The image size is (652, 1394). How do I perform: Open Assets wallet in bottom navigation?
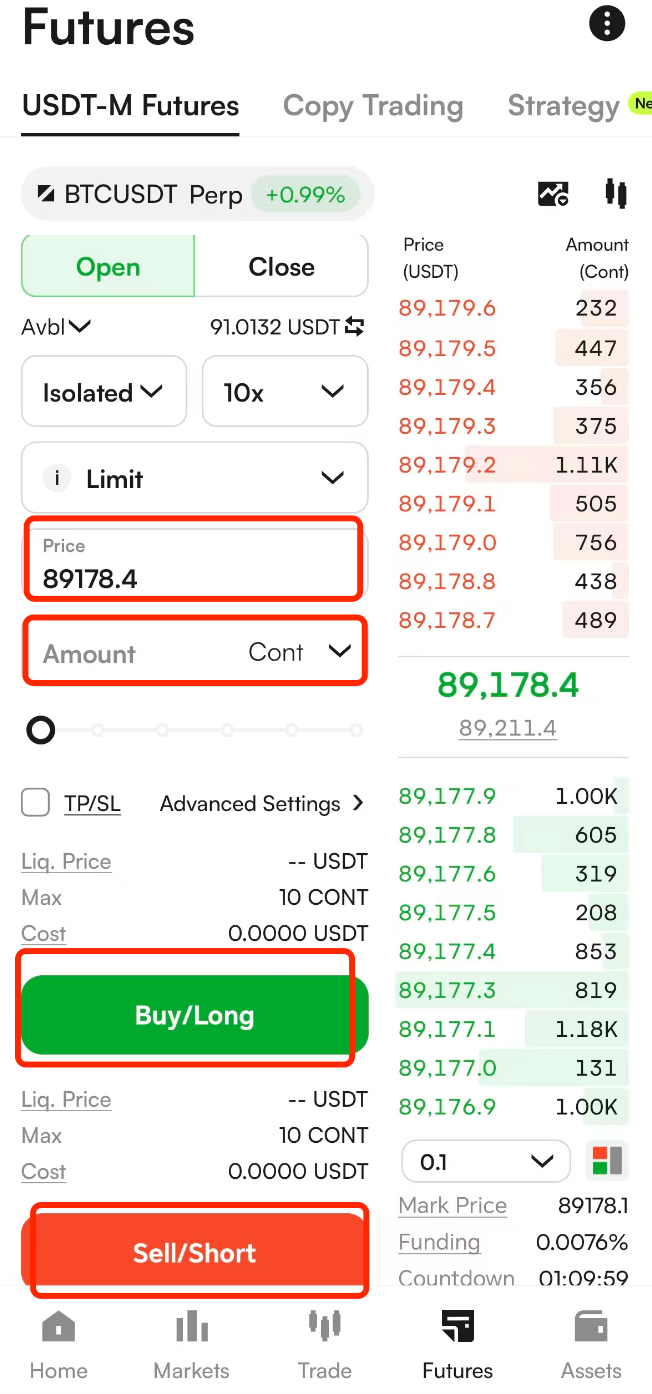(x=591, y=1345)
